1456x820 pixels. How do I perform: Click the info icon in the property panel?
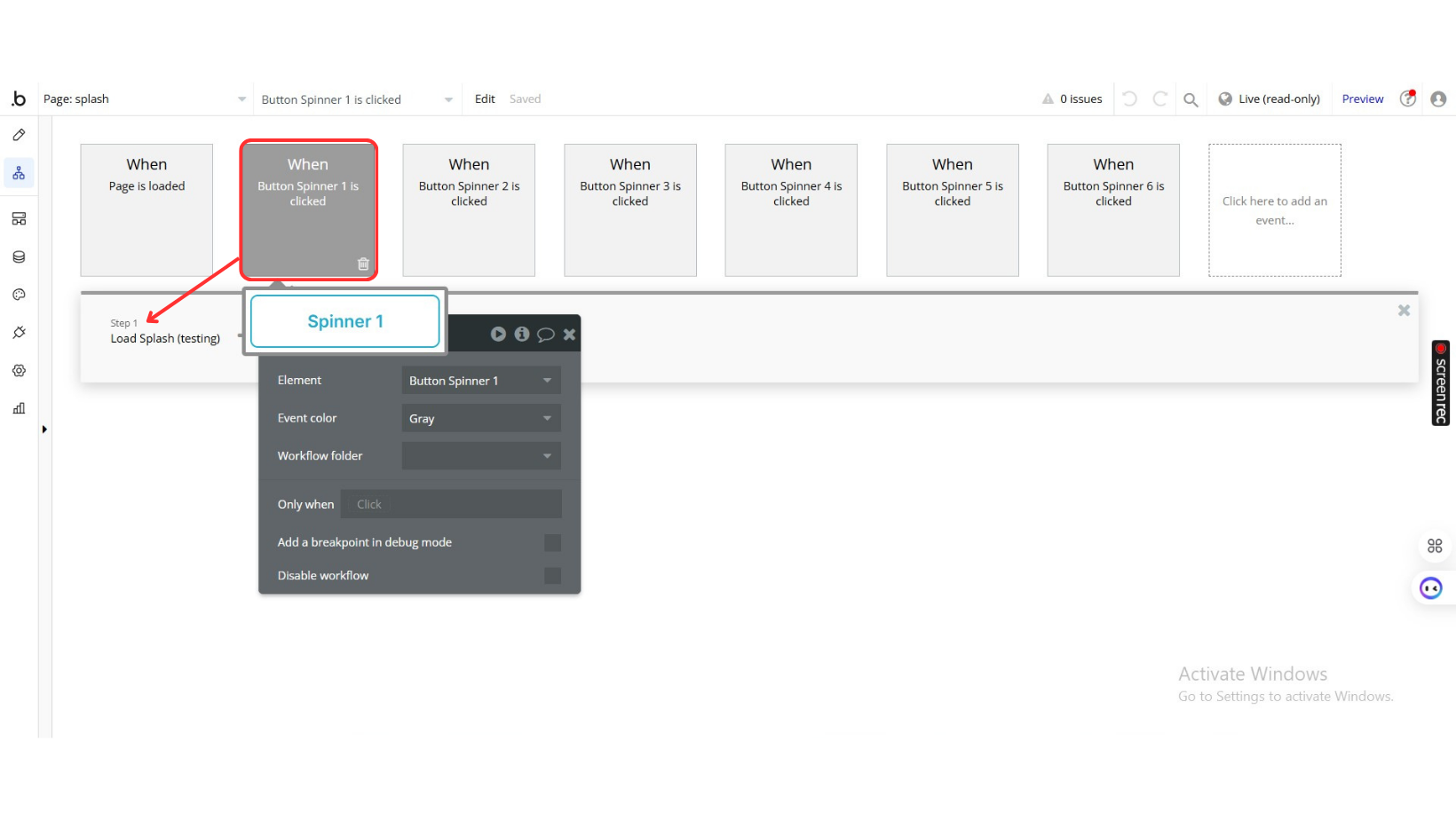pos(522,334)
